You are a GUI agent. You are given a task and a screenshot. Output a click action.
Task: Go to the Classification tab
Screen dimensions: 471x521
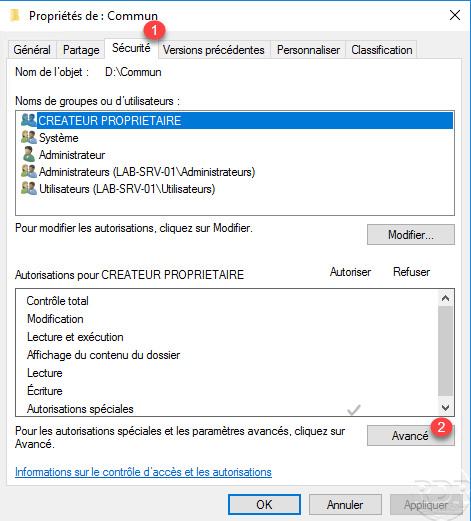(382, 50)
